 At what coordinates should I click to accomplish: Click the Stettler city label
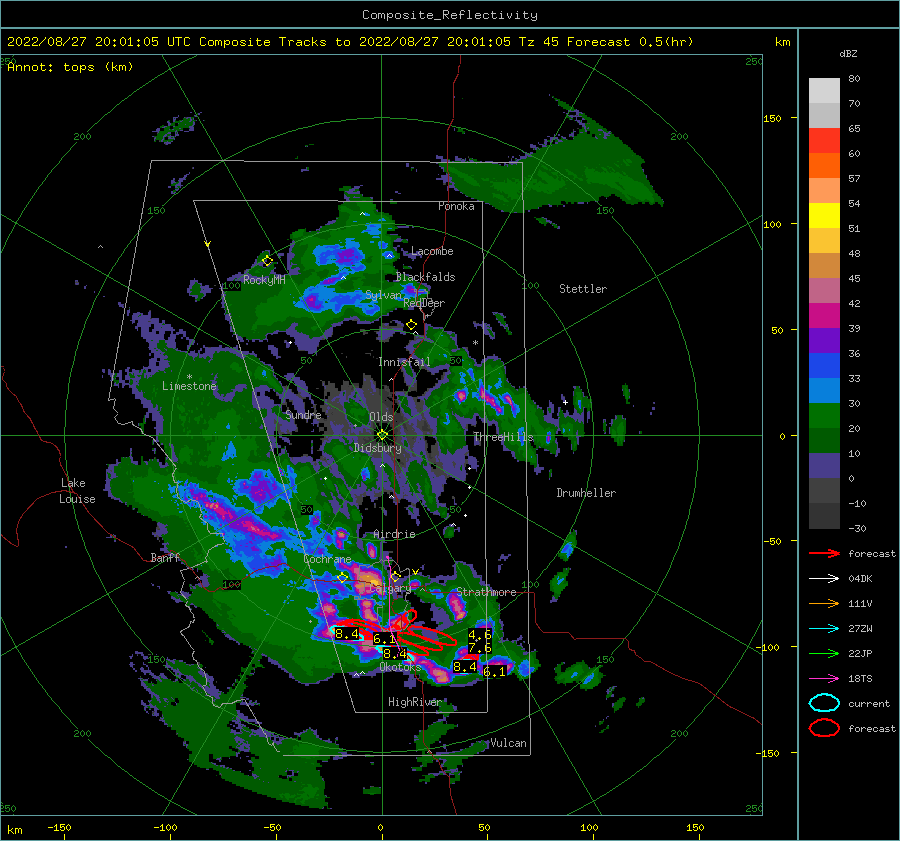click(583, 289)
